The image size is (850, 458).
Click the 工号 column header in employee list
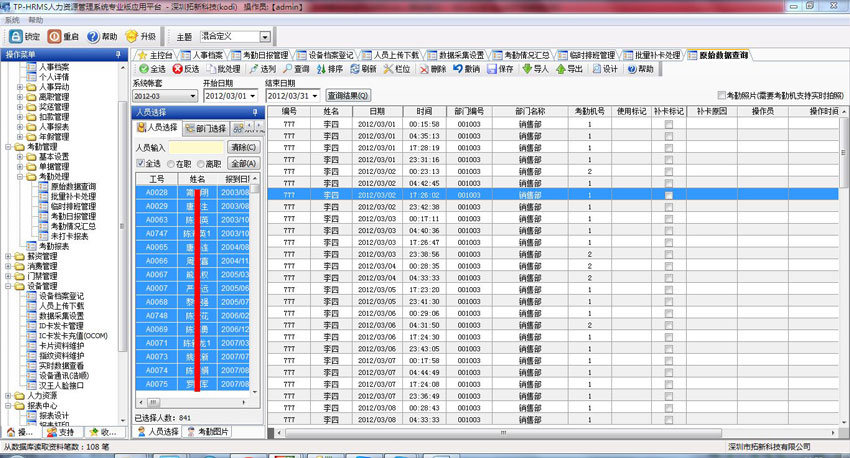pyautogui.click(x=156, y=179)
